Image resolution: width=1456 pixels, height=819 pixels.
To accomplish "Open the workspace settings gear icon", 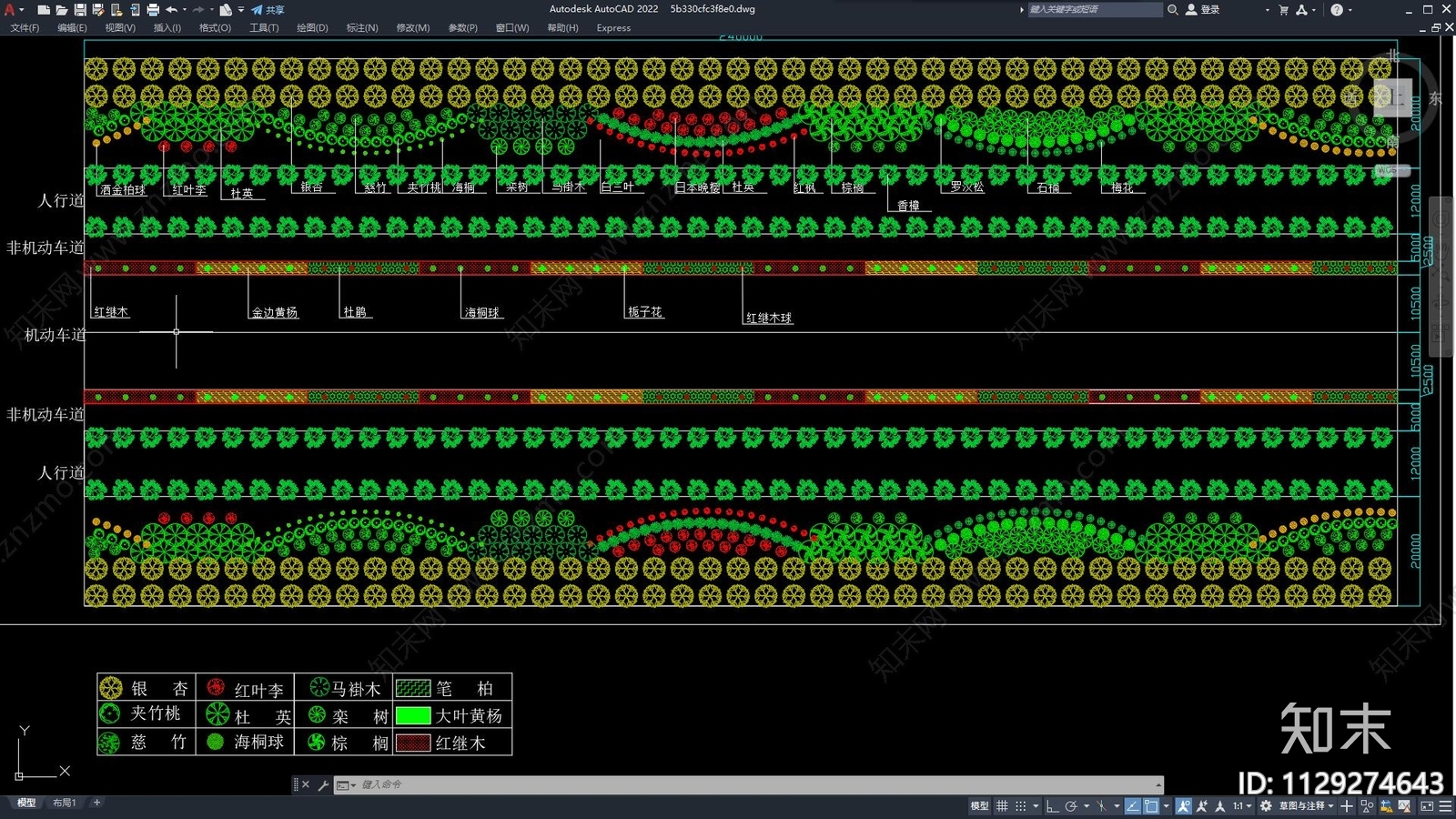I will coord(1266,806).
